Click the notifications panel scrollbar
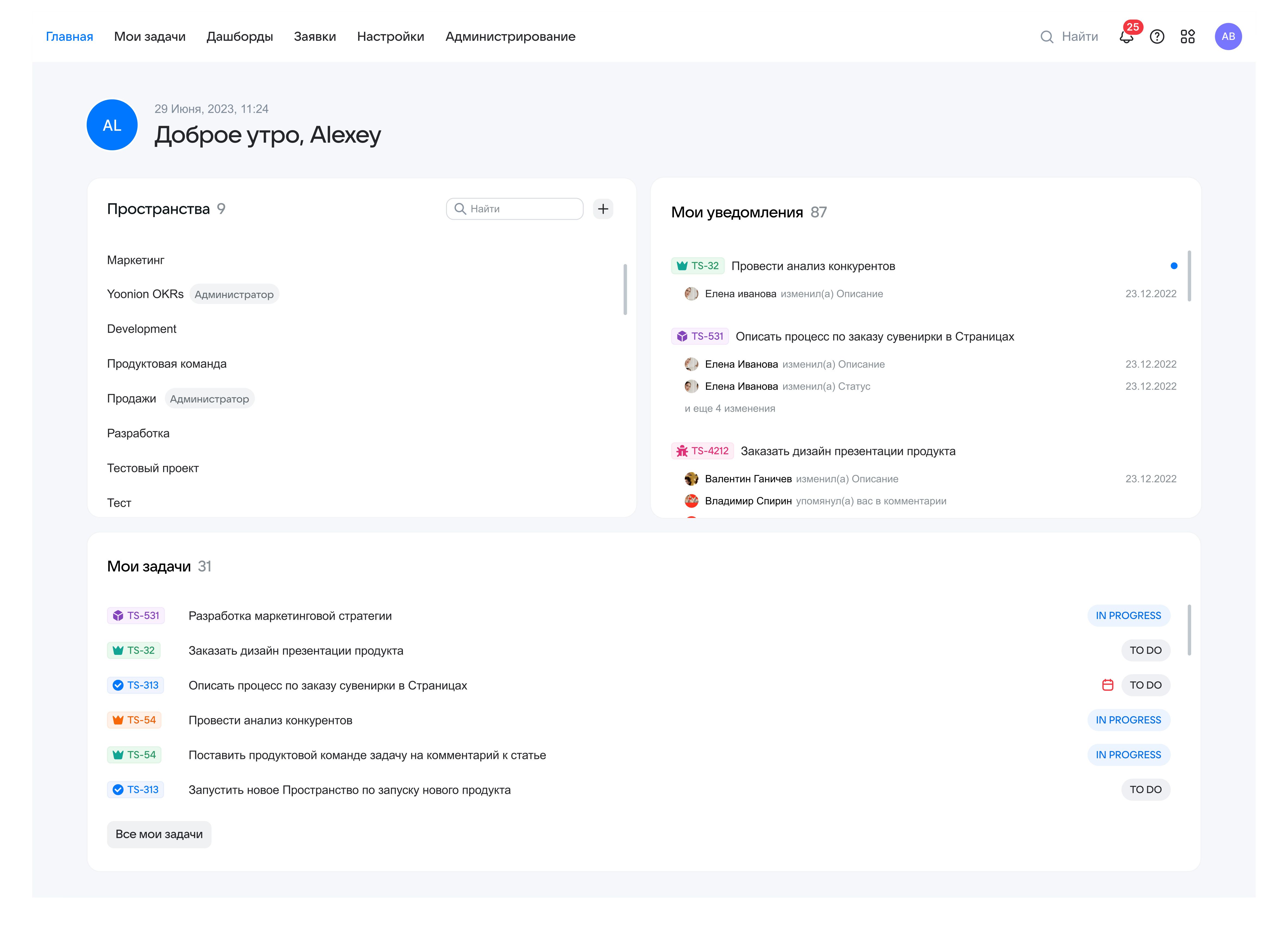 pos(1189,276)
